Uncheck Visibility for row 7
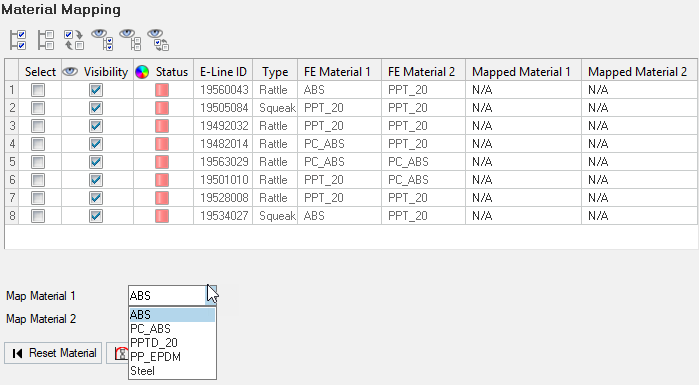This screenshot has height=385, width=699. click(x=96, y=198)
